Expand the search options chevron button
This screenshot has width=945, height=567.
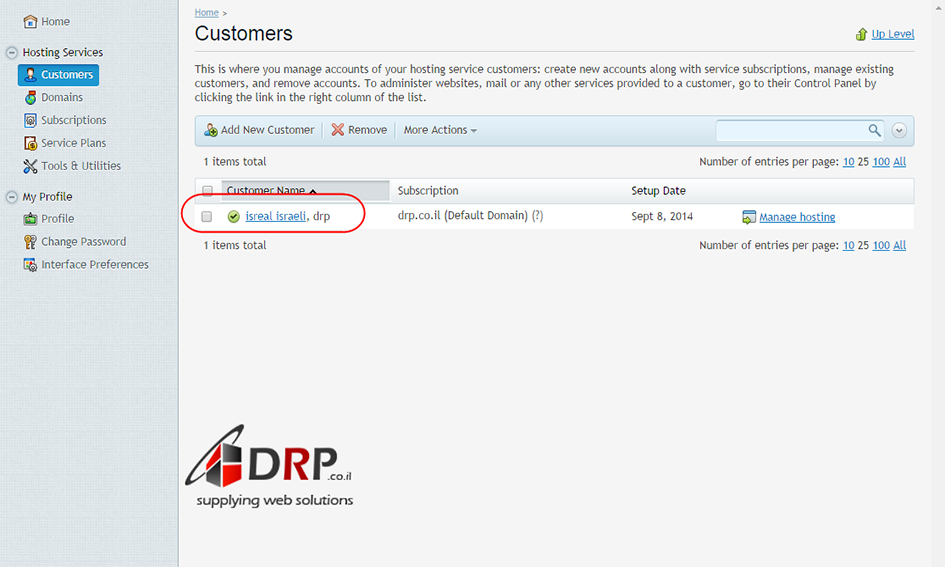pyautogui.click(x=899, y=131)
